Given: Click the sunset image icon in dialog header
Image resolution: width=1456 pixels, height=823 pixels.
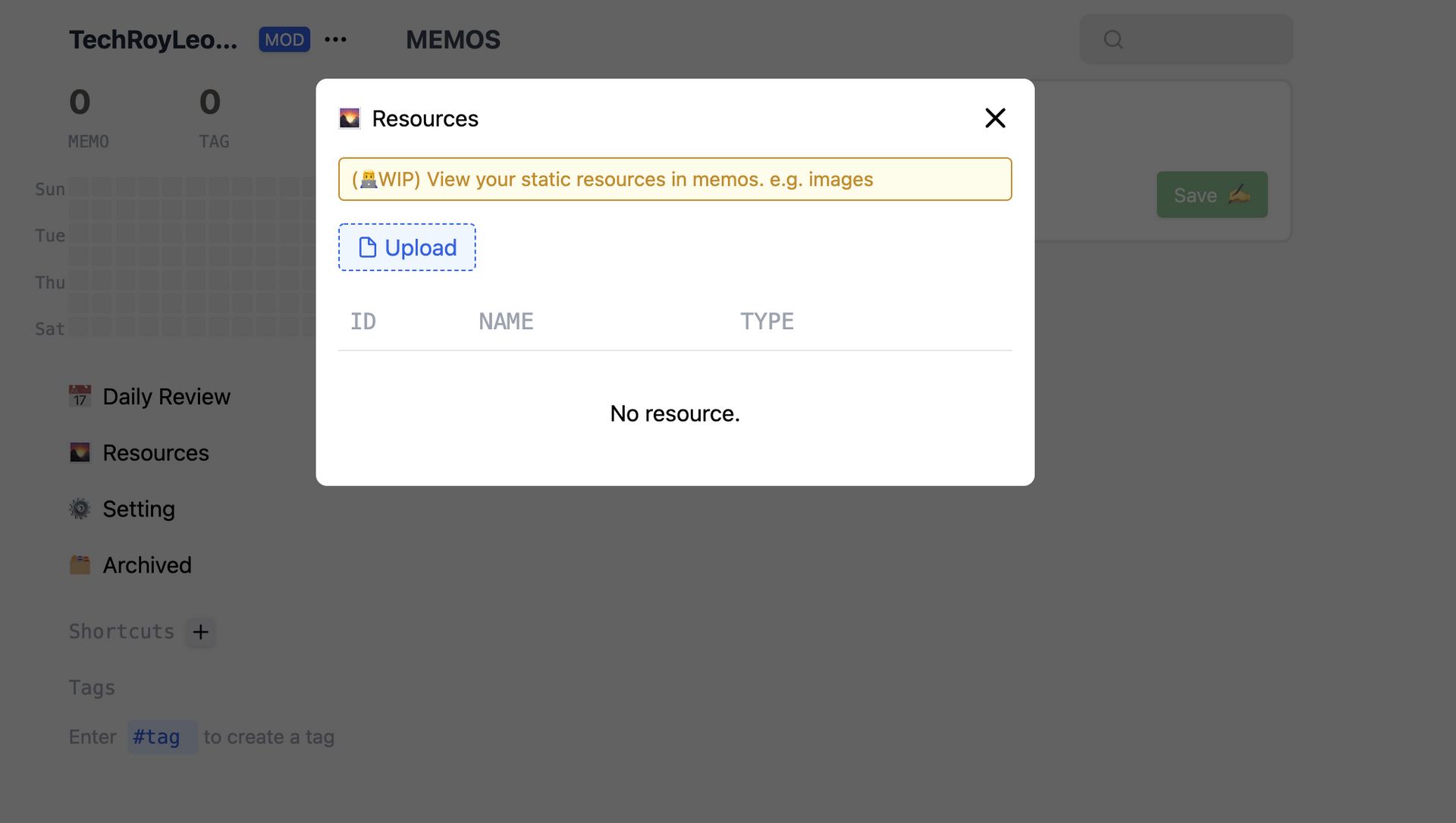Looking at the screenshot, I should (x=349, y=118).
